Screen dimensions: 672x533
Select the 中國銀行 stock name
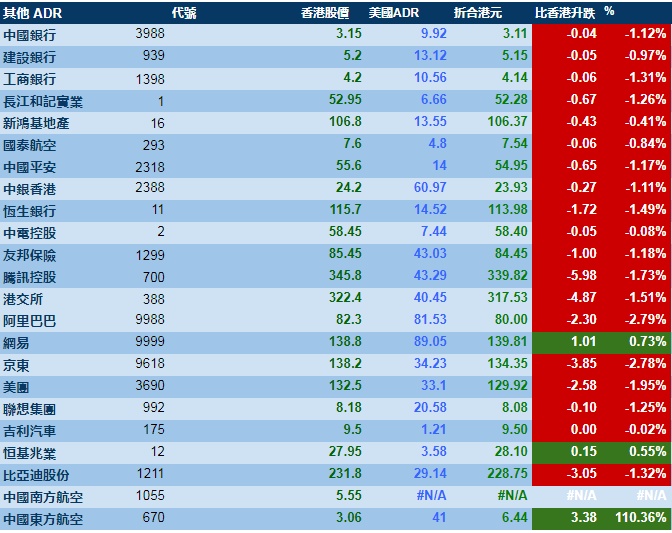[30, 35]
